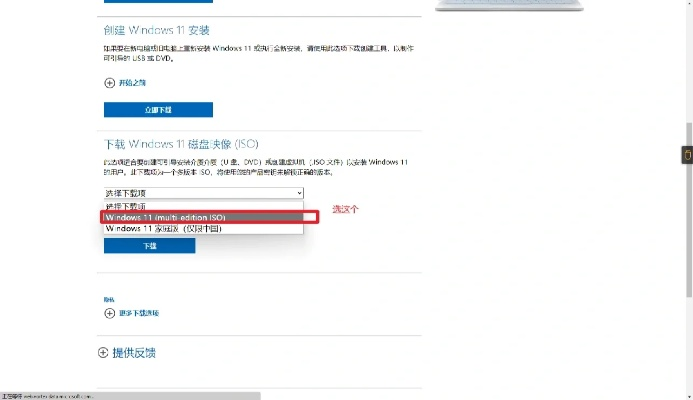
Task: Click the dark floating widget icon on right edge
Action: point(686,155)
